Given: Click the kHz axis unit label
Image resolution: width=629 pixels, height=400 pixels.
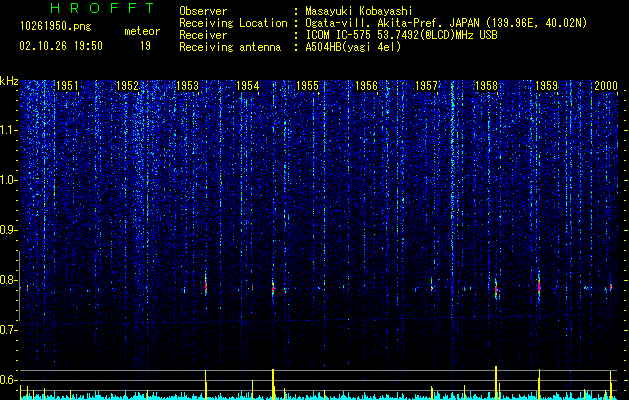Looking at the screenshot, I should coord(9,81).
